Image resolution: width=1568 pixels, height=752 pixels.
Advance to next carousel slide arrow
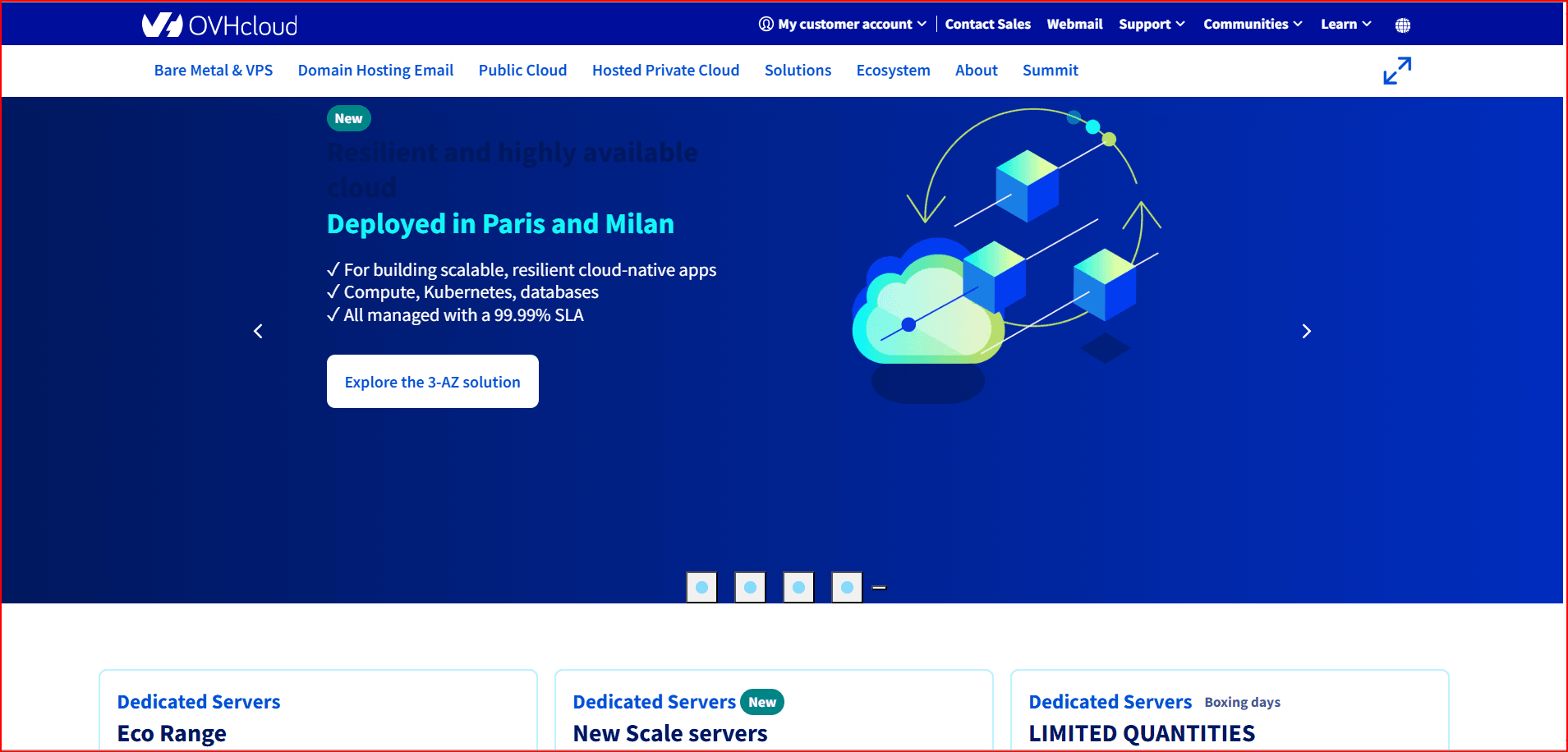tap(1306, 331)
